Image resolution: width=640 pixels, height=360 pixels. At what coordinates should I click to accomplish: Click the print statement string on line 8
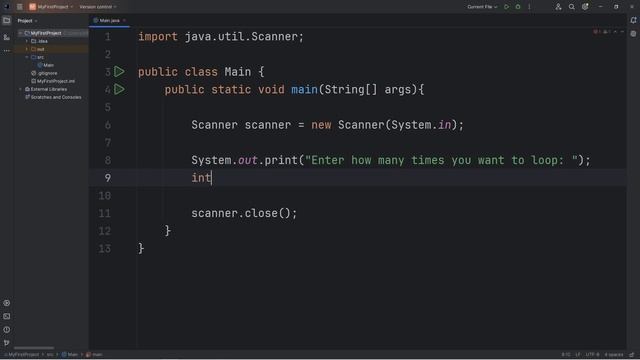pos(441,160)
